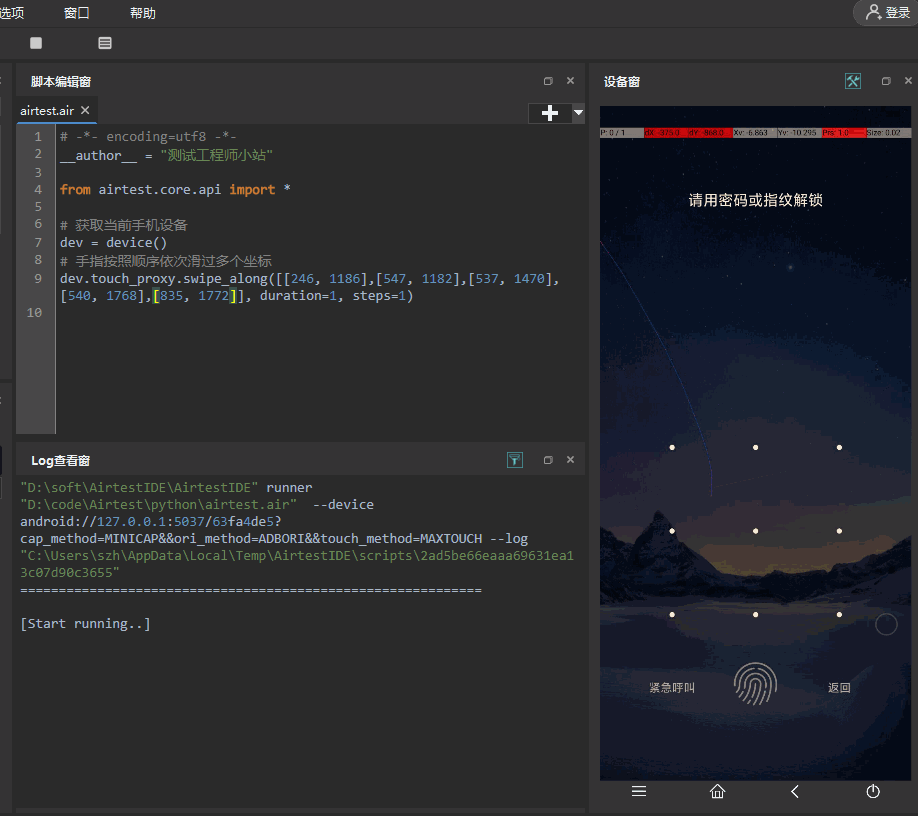Tap the middle-right pattern lock dot

coord(839,532)
